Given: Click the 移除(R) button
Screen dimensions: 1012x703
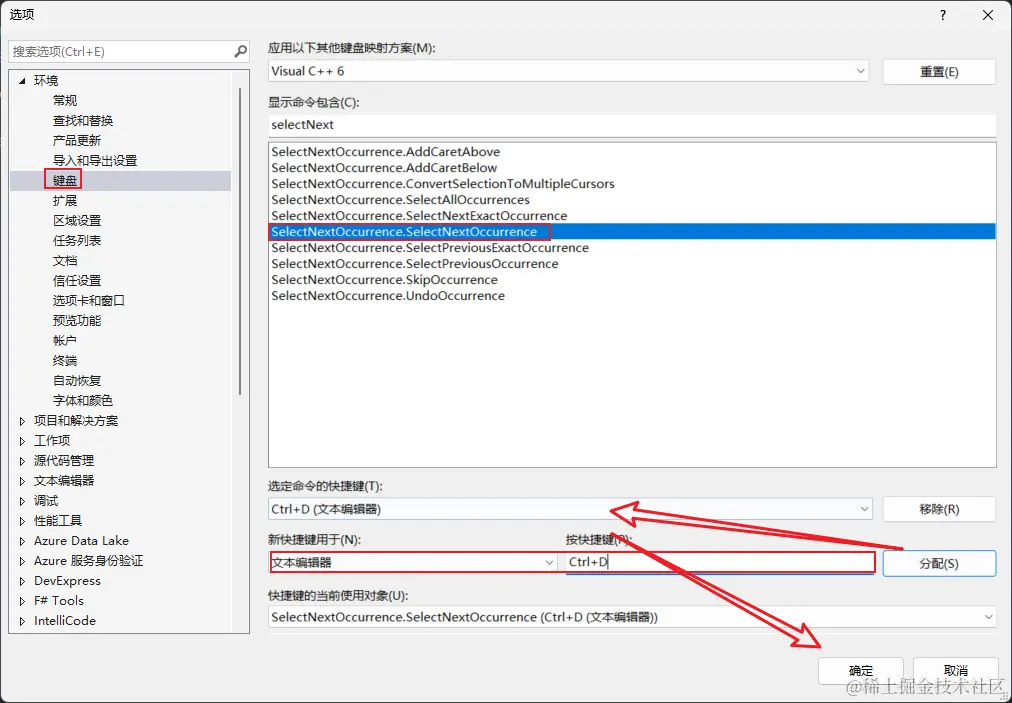Looking at the screenshot, I should pyautogui.click(x=939, y=509).
